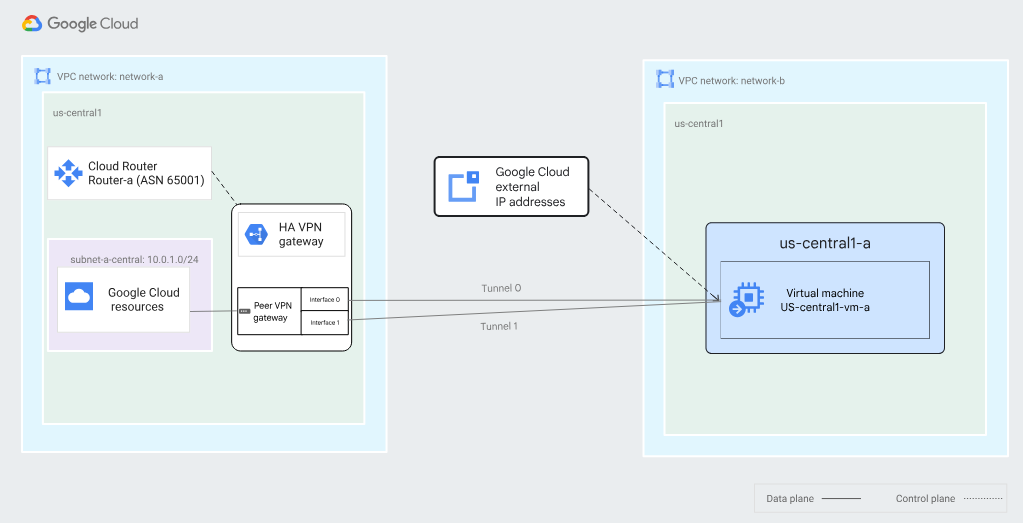The width and height of the screenshot is (1023, 523).
Task: Click the Control plane legend label
Action: (x=925, y=499)
